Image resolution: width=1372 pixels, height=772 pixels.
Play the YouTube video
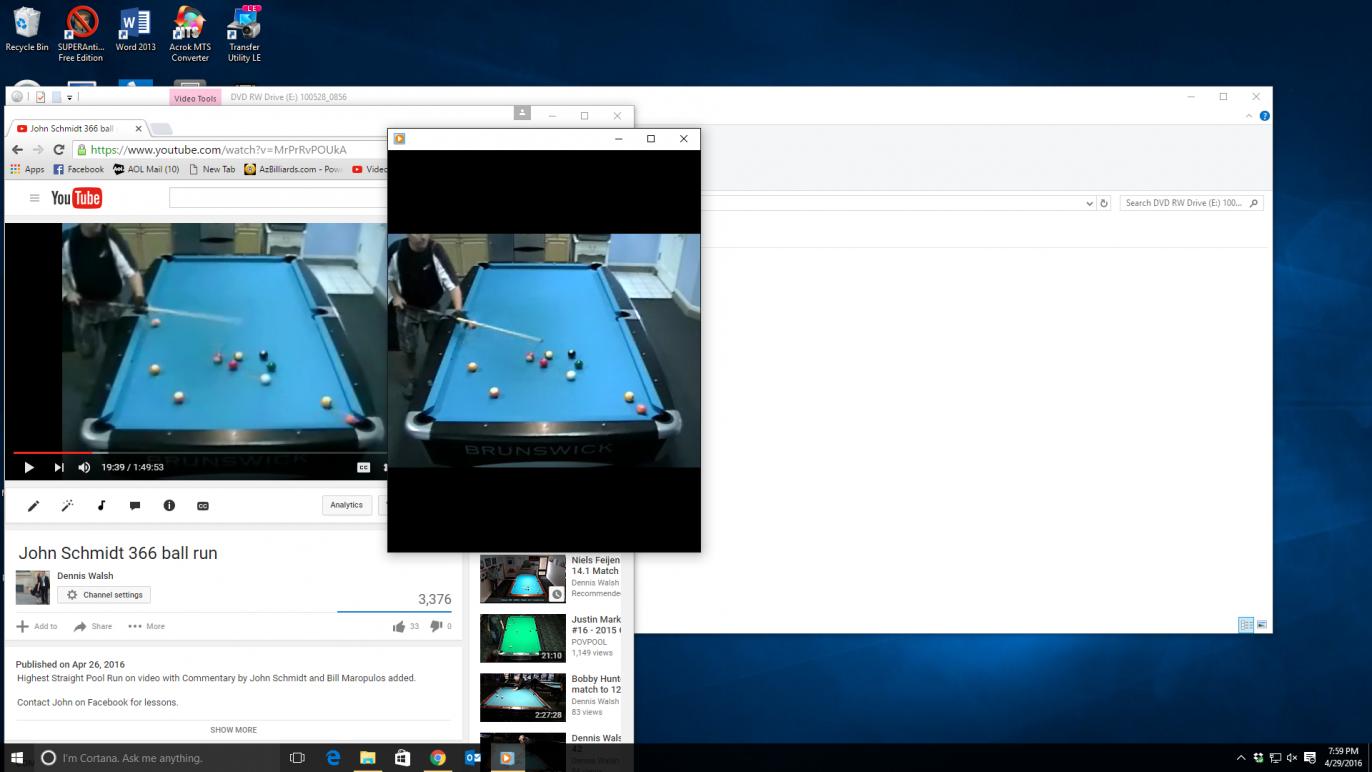click(x=29, y=467)
